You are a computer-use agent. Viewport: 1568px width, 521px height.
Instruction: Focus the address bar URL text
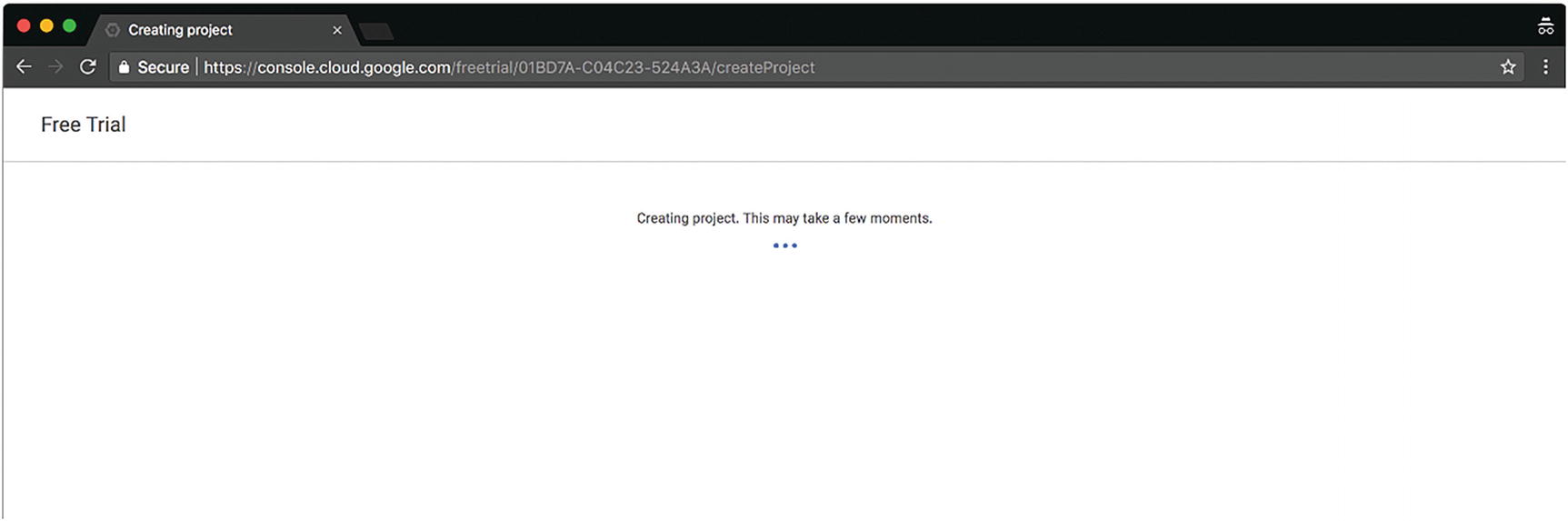coord(509,67)
